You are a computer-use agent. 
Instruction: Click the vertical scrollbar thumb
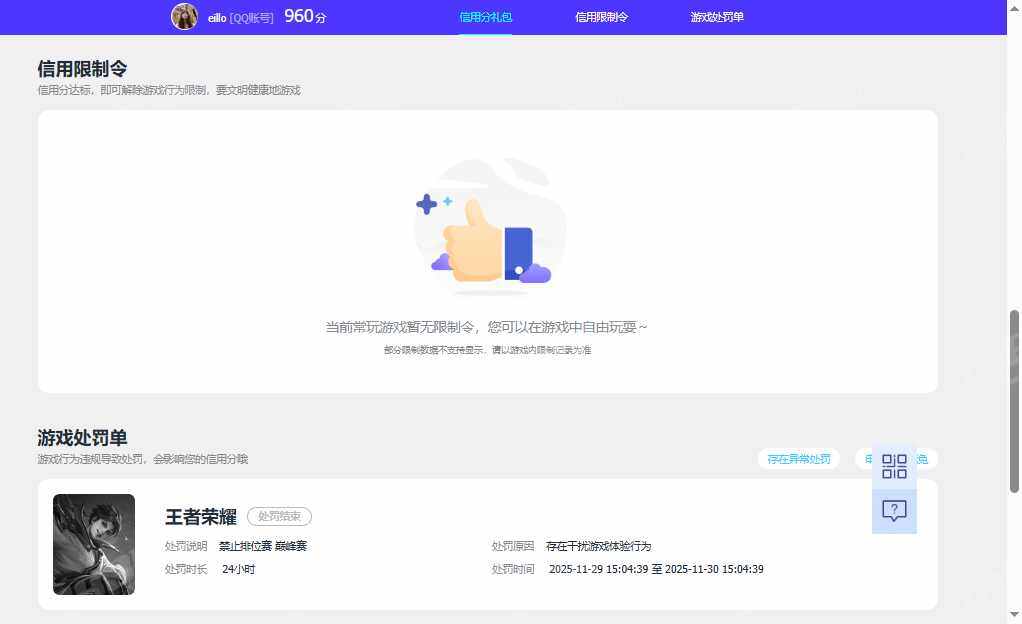pos(1014,401)
